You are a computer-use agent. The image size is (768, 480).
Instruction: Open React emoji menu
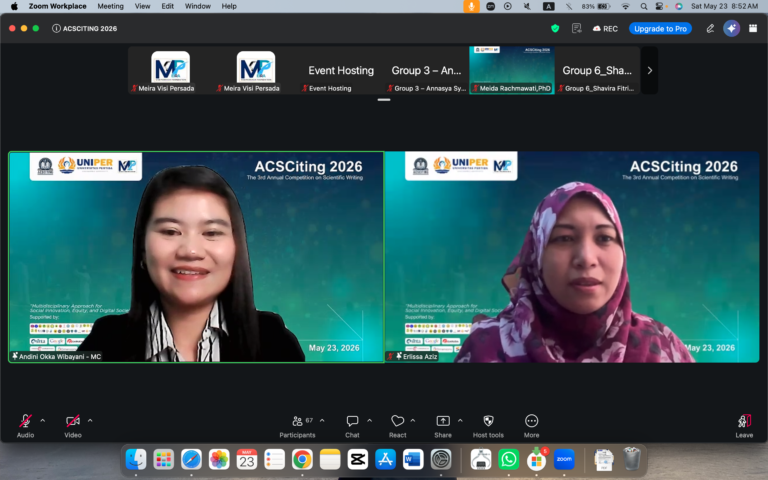point(398,425)
